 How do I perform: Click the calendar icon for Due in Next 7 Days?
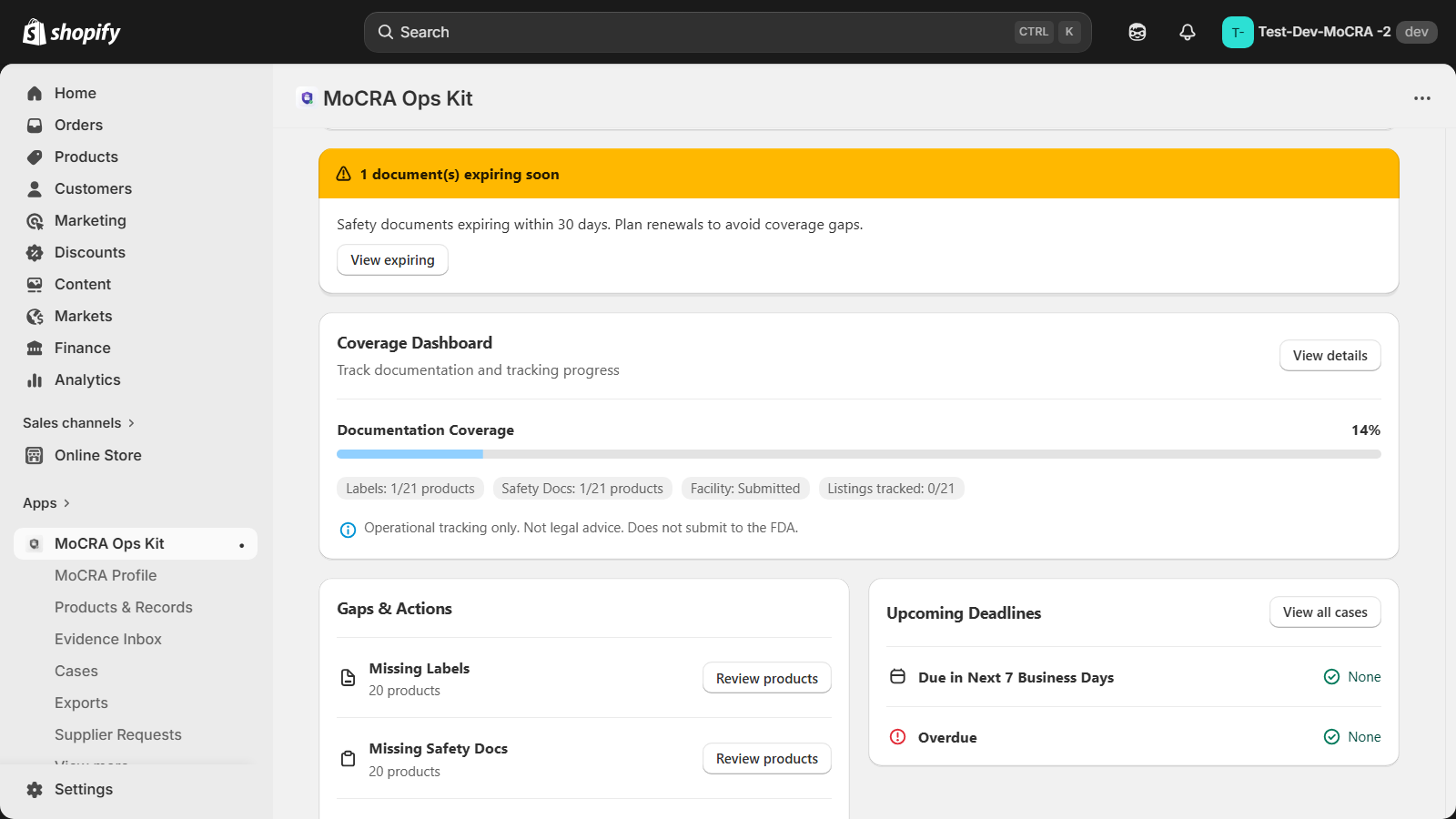(897, 676)
